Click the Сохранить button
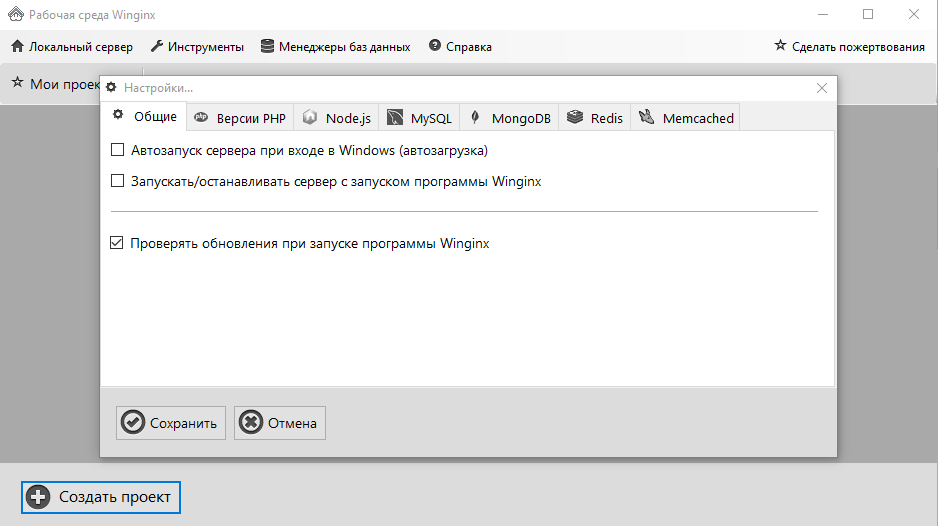This screenshot has height=526, width=938. pyautogui.click(x=170, y=423)
